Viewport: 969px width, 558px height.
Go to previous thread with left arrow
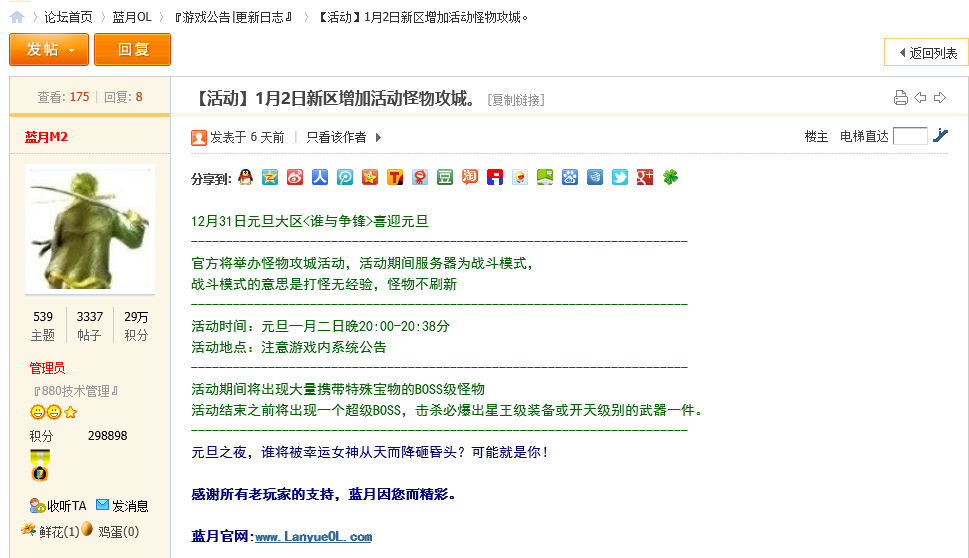(920, 97)
